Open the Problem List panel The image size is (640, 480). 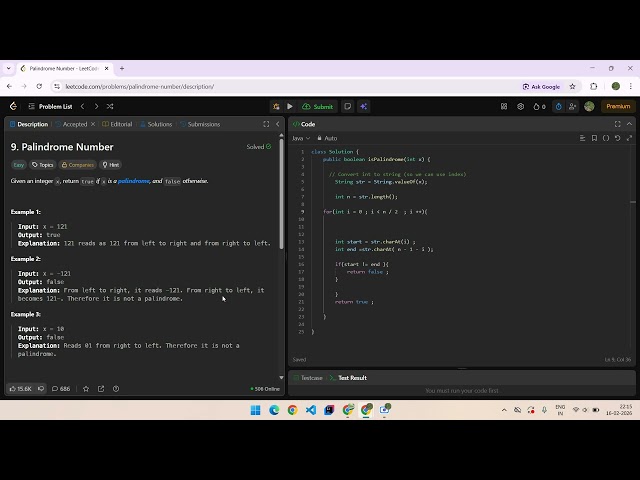tap(50, 107)
